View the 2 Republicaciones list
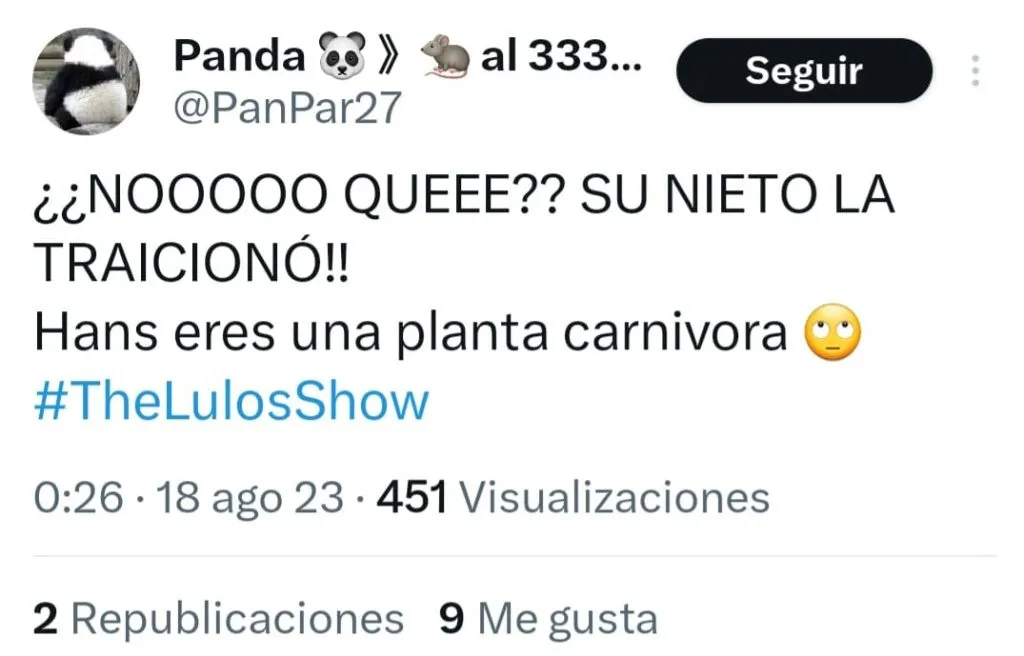This screenshot has width=1024, height=656. pyautogui.click(x=218, y=618)
